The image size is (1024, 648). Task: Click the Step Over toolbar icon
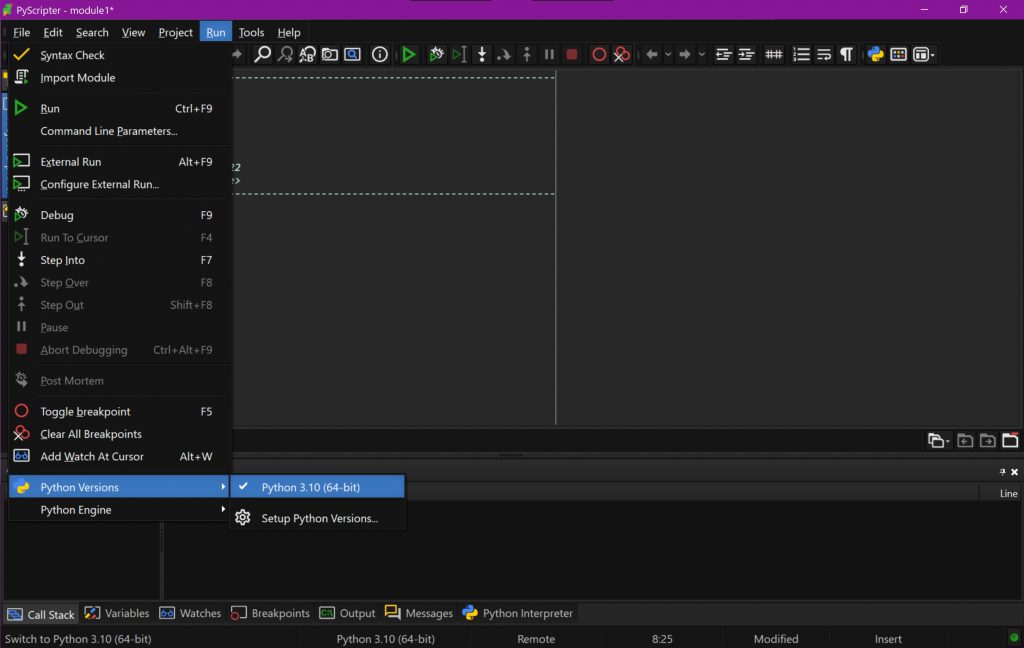tap(504, 54)
